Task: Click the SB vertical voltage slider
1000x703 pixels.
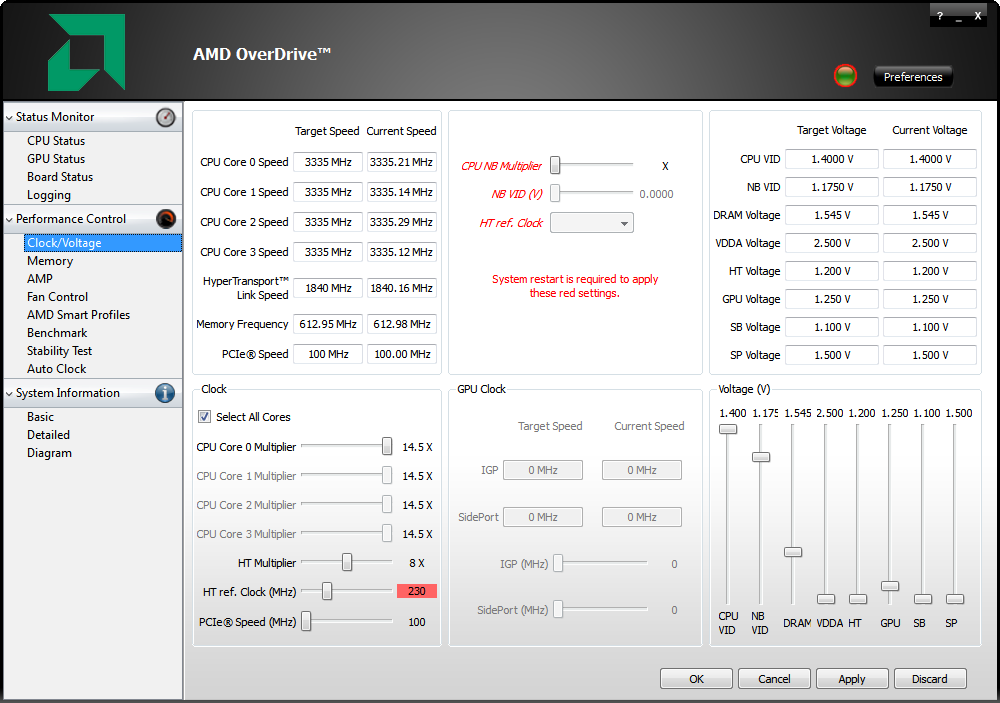Action: (923, 599)
